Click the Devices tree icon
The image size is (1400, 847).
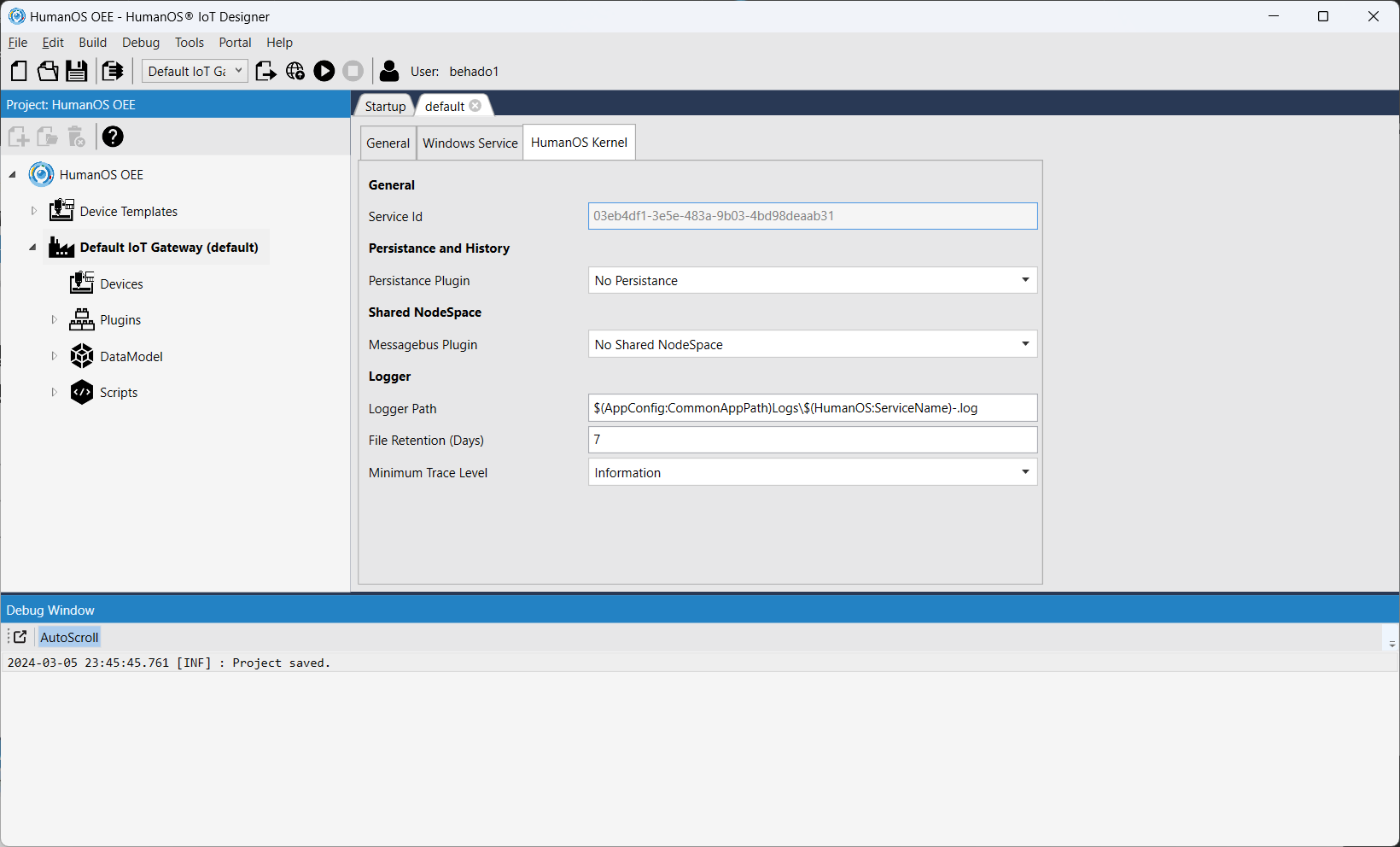[x=82, y=283]
